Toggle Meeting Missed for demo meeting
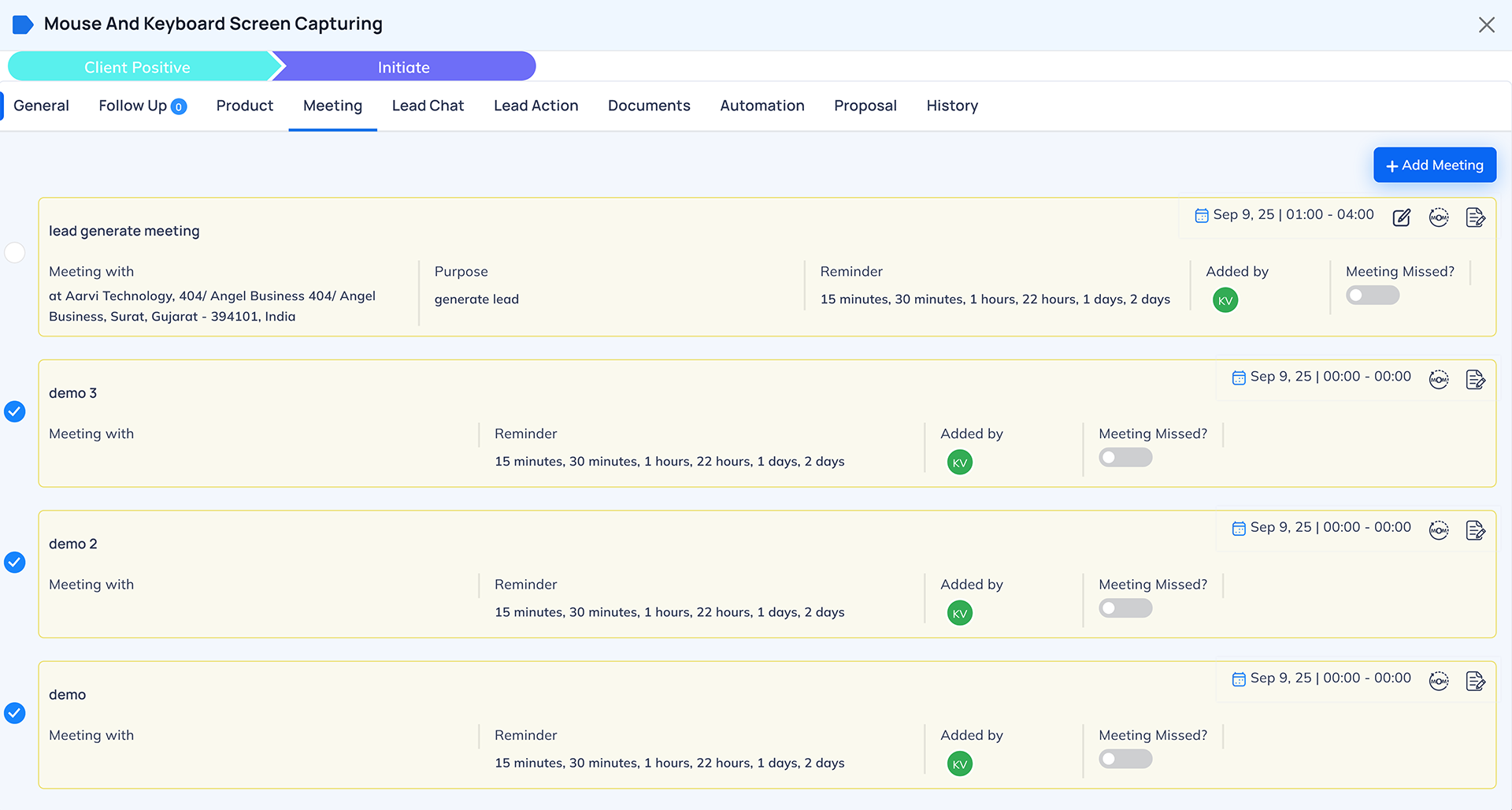Viewport: 1512px width, 810px height. point(1125,759)
